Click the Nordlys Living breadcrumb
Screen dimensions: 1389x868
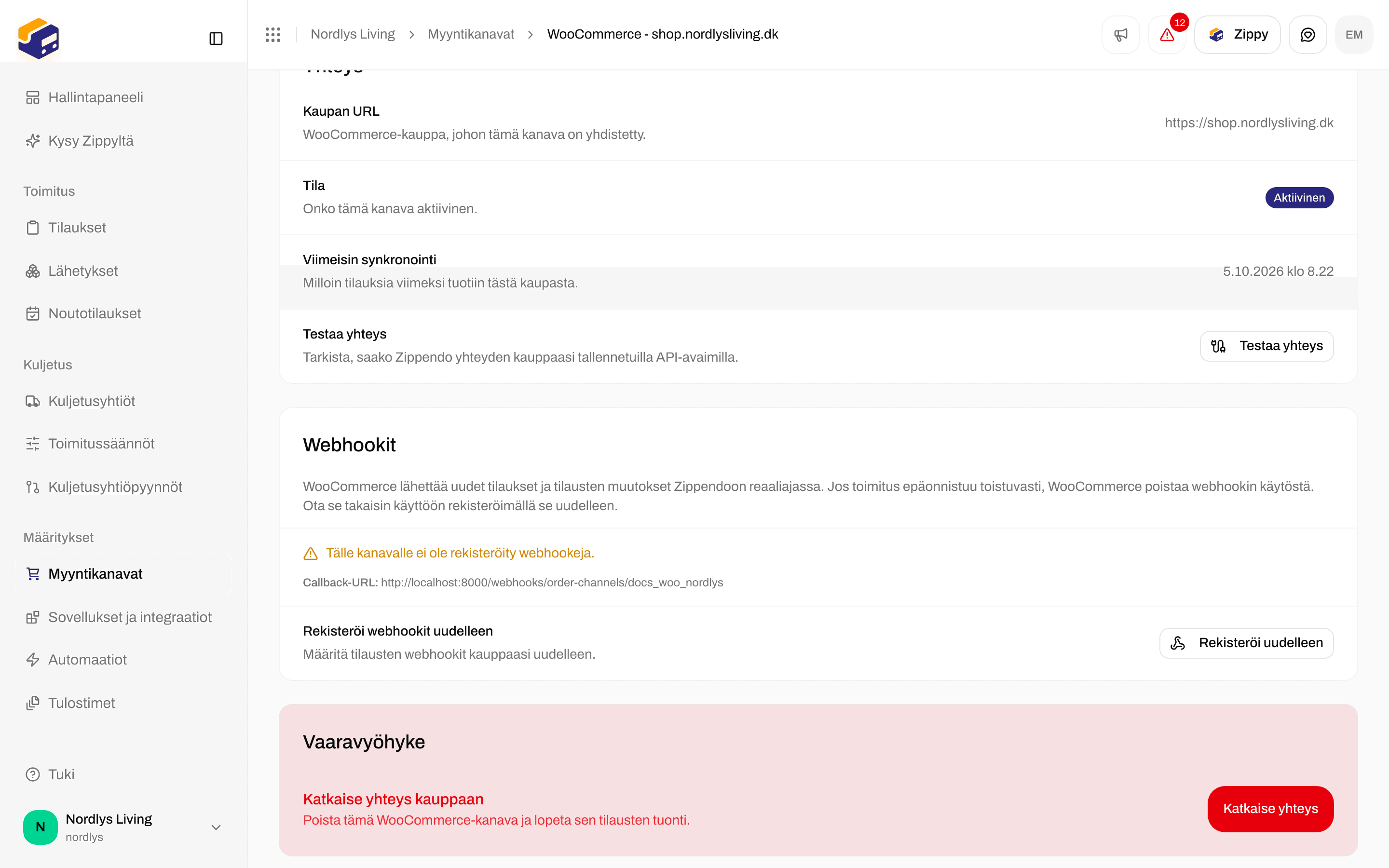click(x=353, y=34)
